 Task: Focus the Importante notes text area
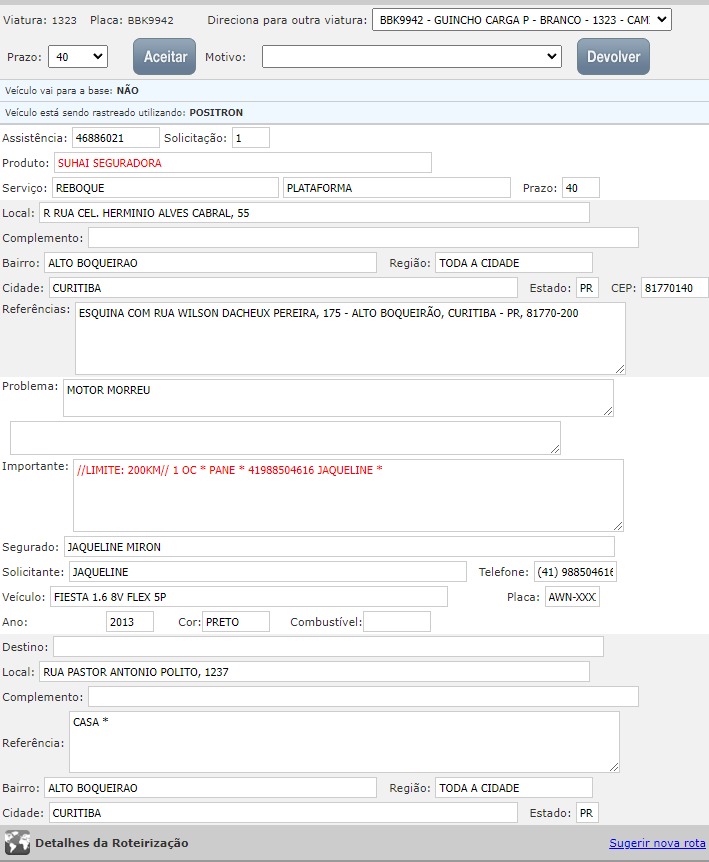click(x=348, y=495)
